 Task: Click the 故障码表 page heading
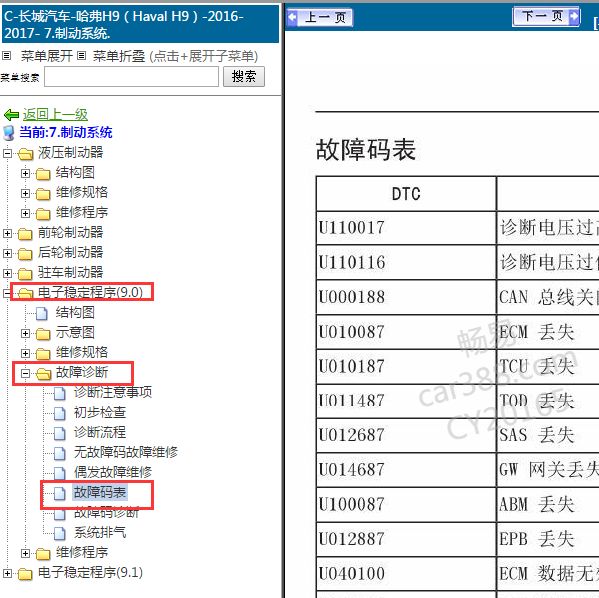[x=366, y=150]
